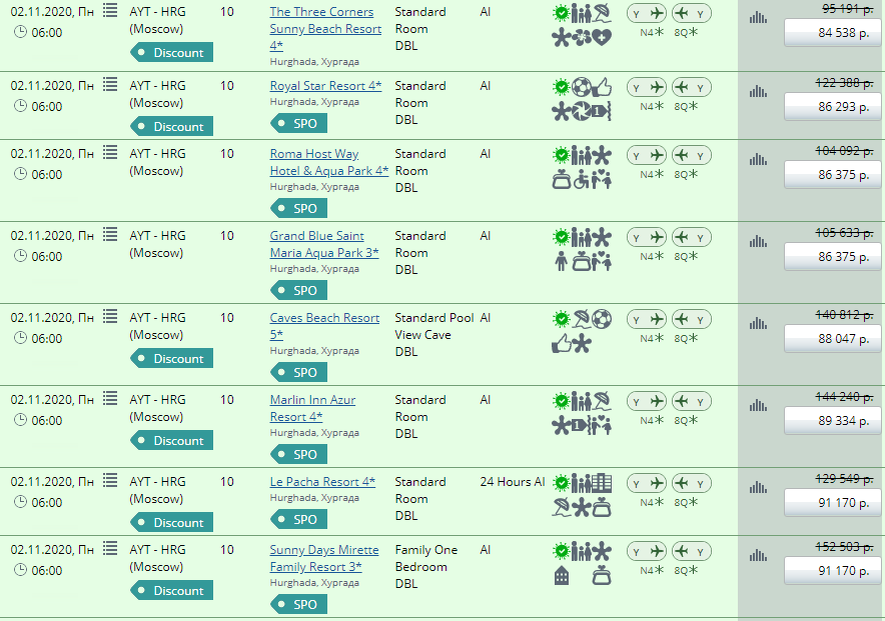Viewport: 885px width, 621px height.
Task: Open Le Pacha Resort 4* link
Action: (322, 482)
